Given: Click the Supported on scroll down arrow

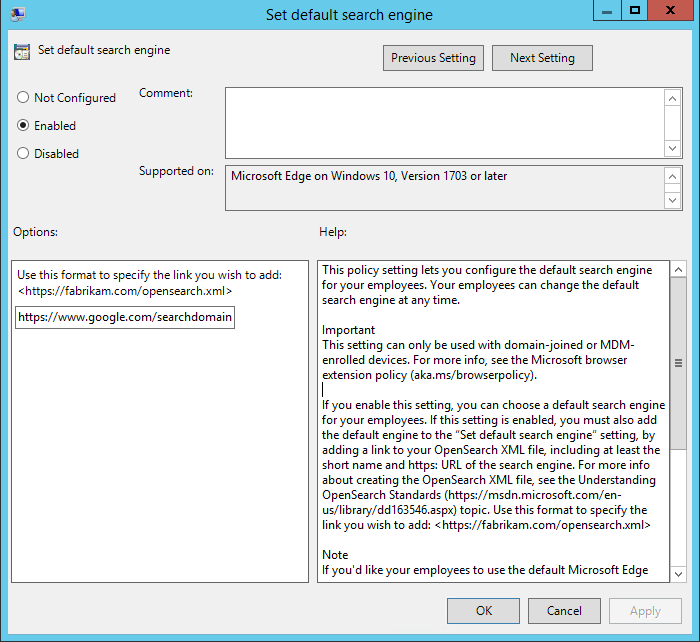Looking at the screenshot, I should pos(673,200).
